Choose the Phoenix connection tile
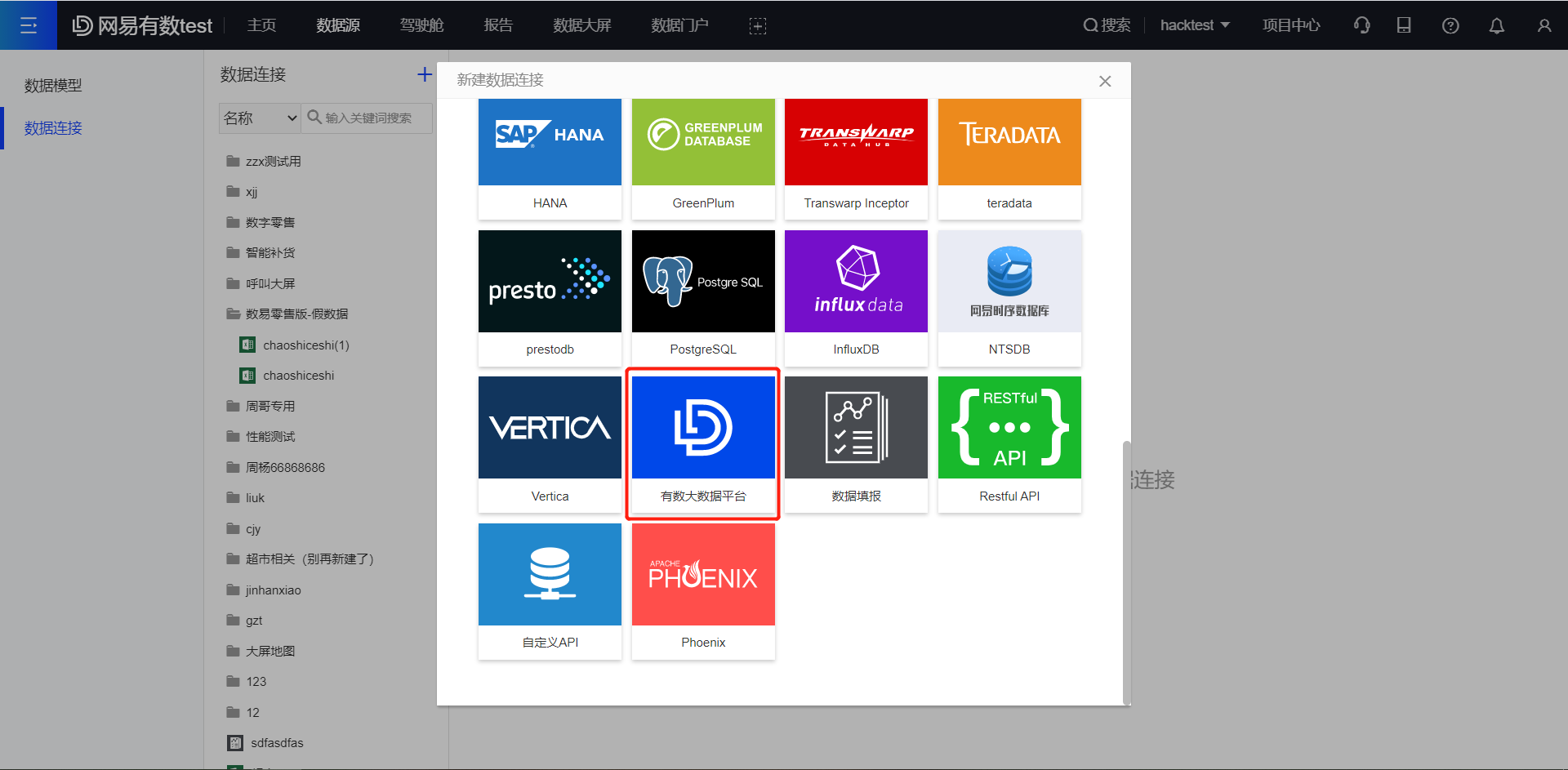This screenshot has height=770, width=1568. click(703, 591)
